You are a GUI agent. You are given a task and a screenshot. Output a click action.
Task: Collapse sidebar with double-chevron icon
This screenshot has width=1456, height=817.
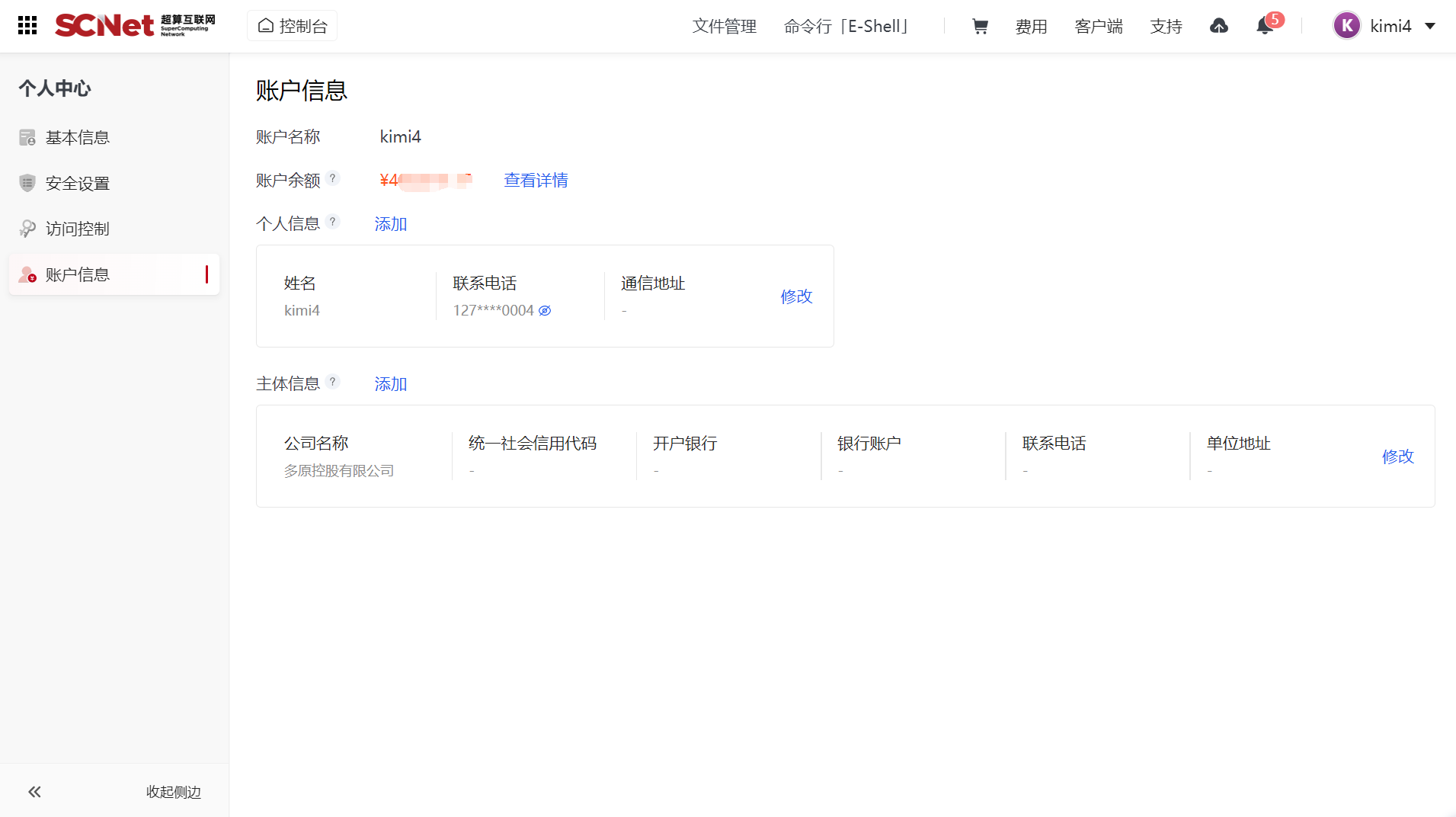[34, 792]
